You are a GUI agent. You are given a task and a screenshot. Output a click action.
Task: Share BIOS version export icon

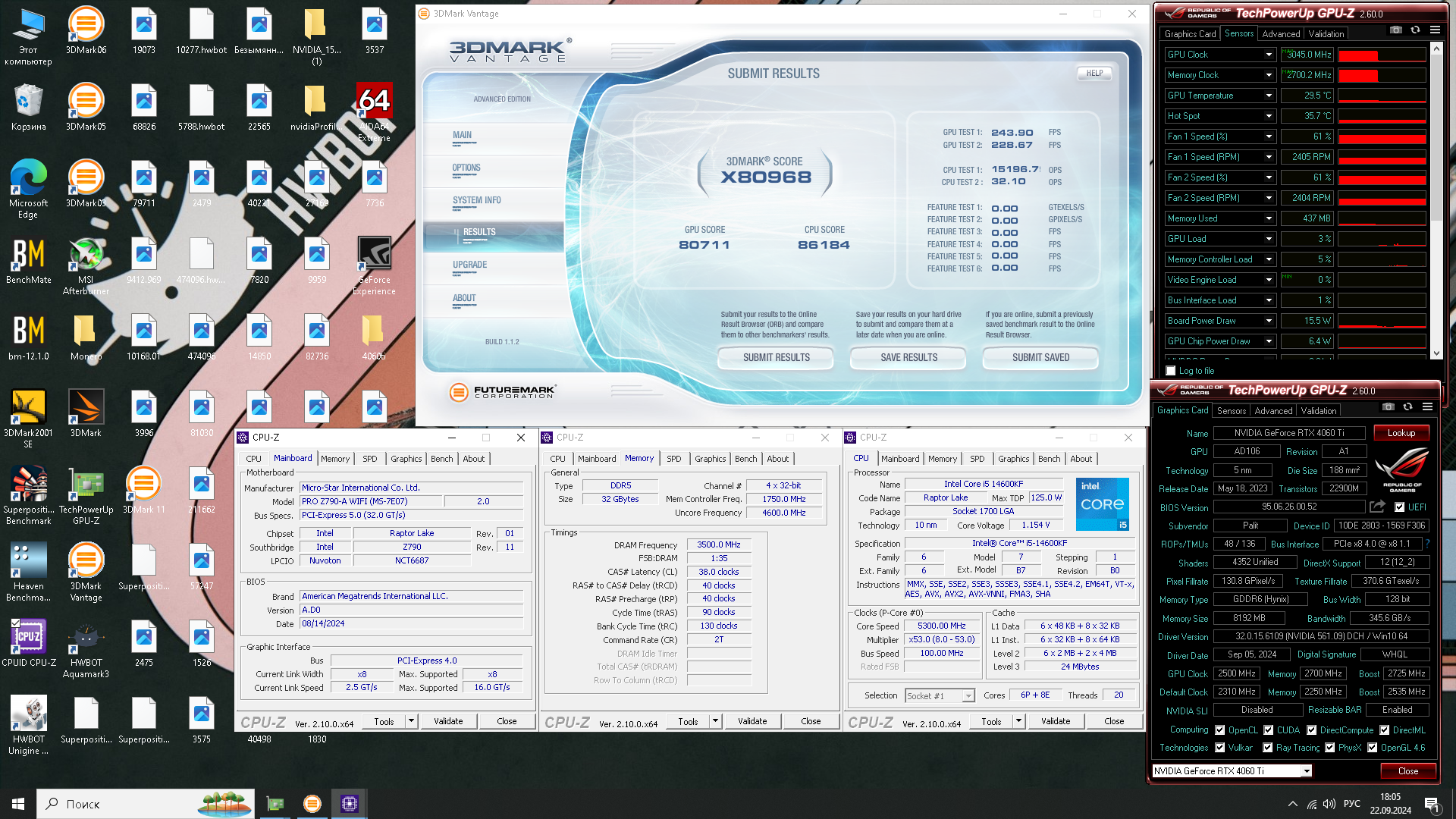(1378, 507)
